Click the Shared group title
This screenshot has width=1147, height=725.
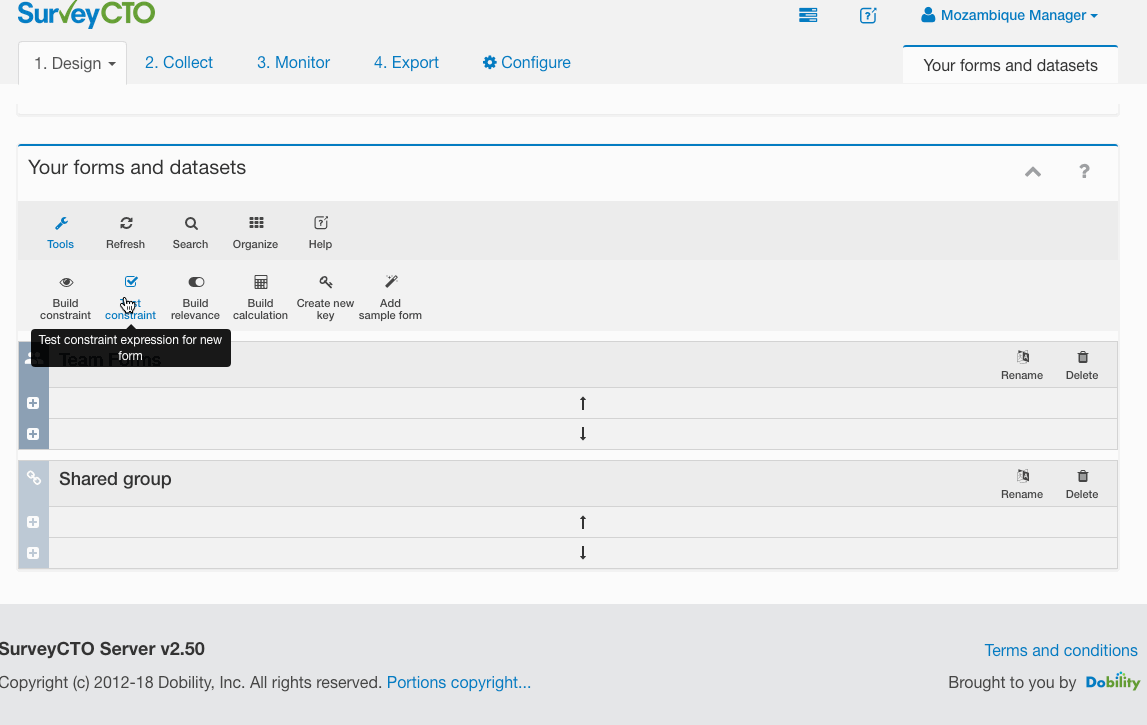coord(115,479)
